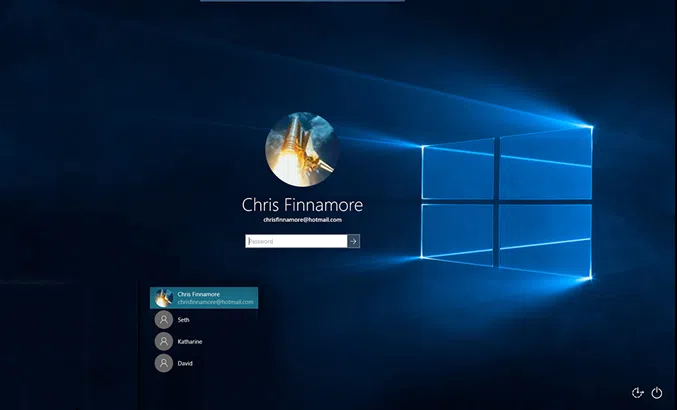The image size is (677, 410).
Task: Click Chris Finnamore's small rocket avatar
Action: pos(164,298)
